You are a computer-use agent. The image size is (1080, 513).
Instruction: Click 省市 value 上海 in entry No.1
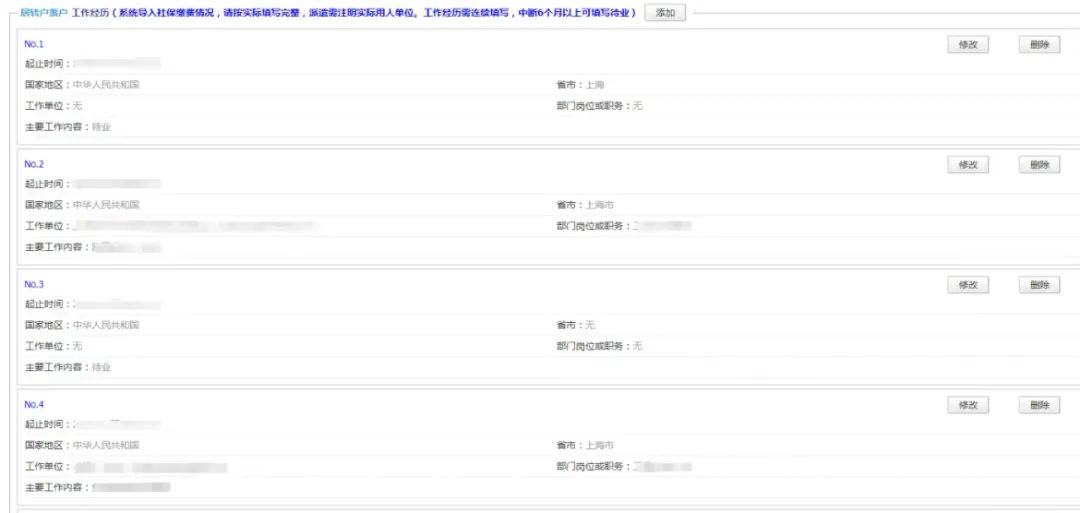(594, 85)
